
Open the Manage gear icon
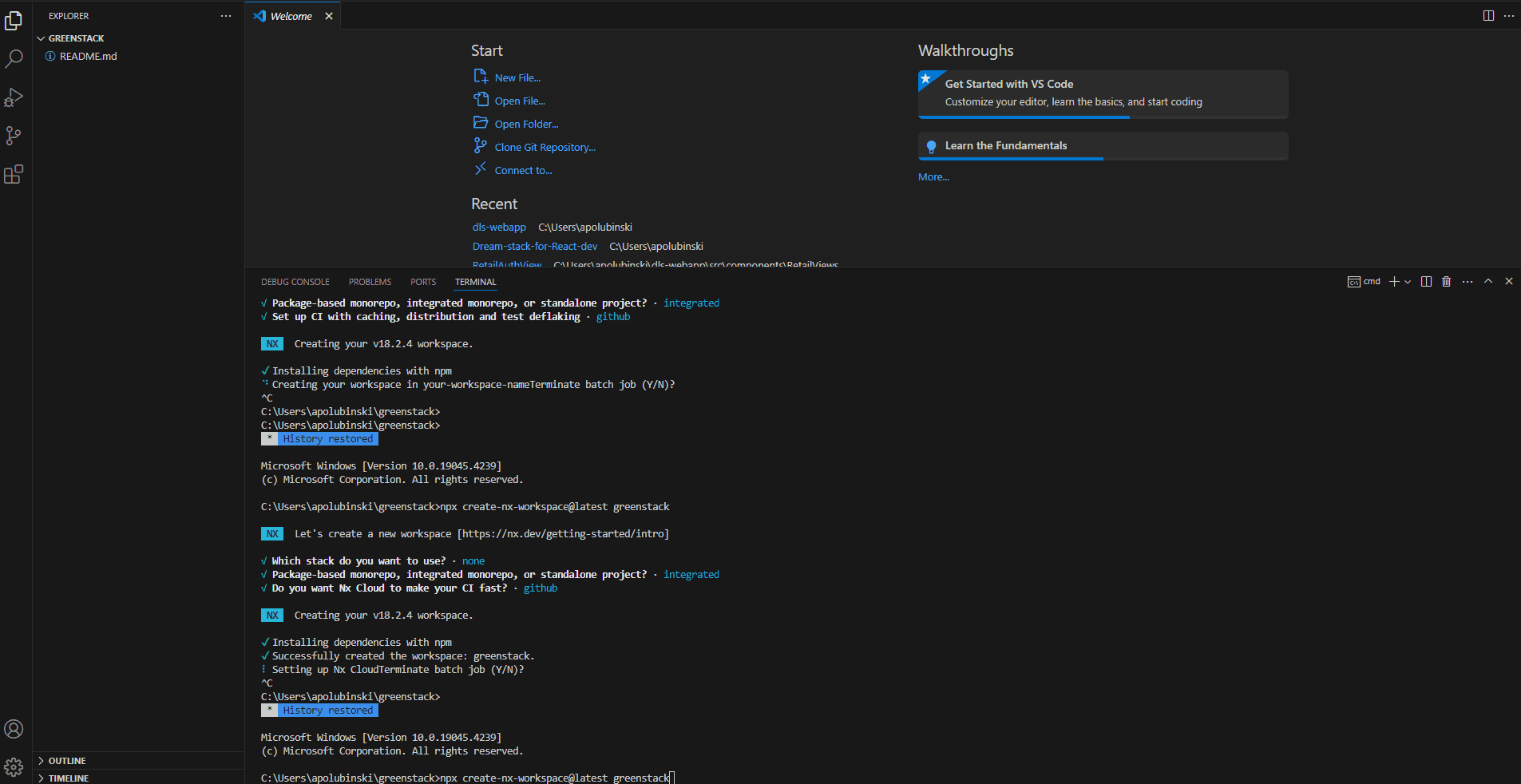click(14, 767)
